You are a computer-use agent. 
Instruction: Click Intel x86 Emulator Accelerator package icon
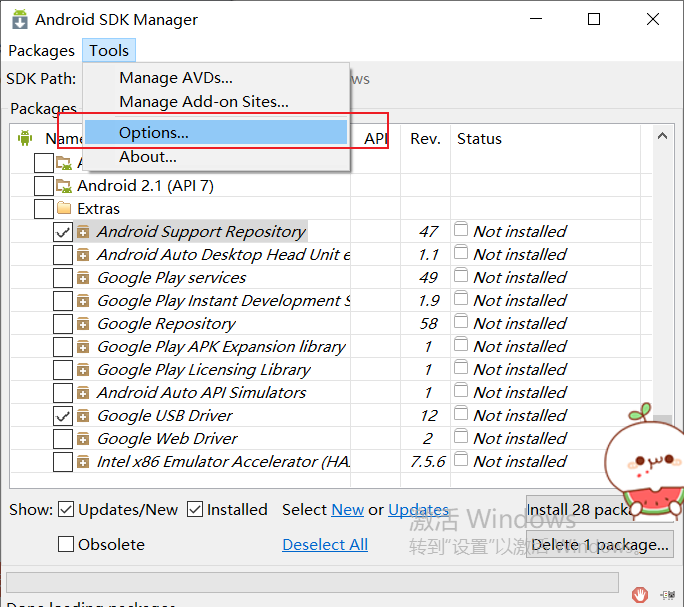[x=83, y=462]
